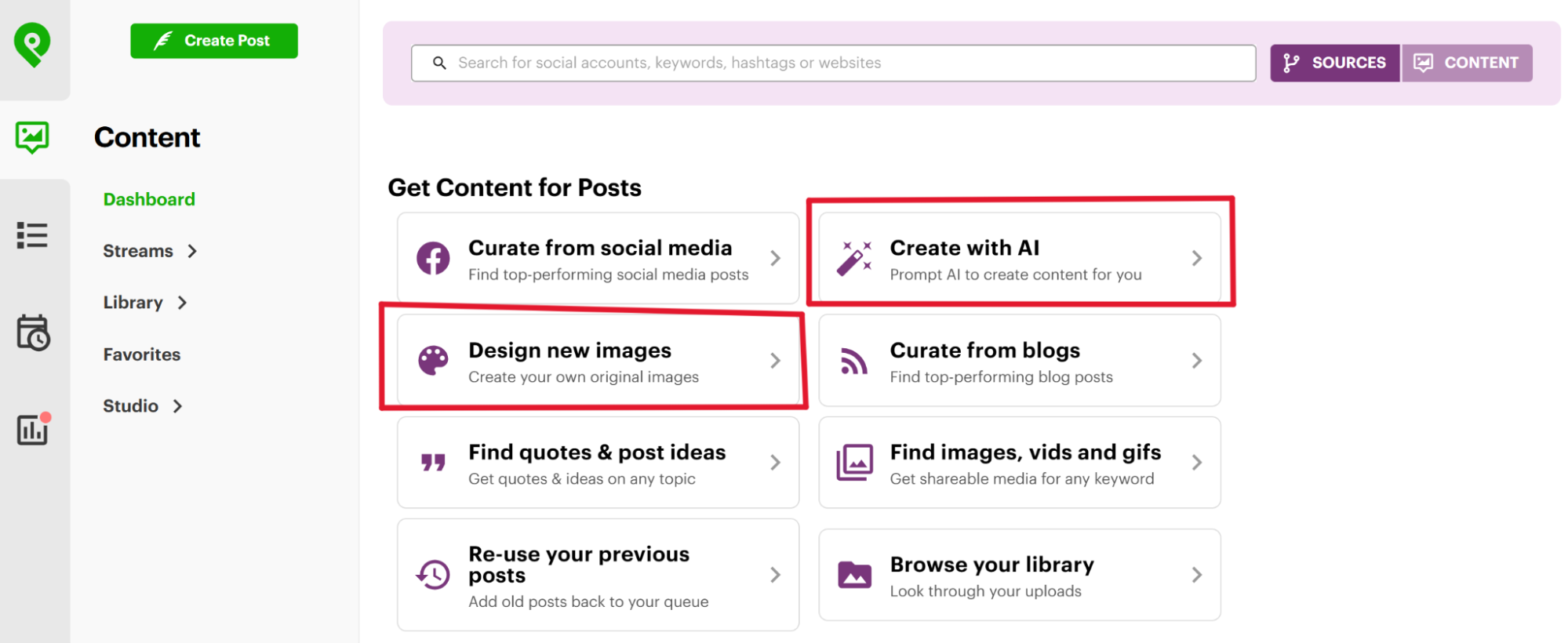The width and height of the screenshot is (1568, 643).
Task: Click 'Look through your uploads' text
Action: tap(985, 591)
